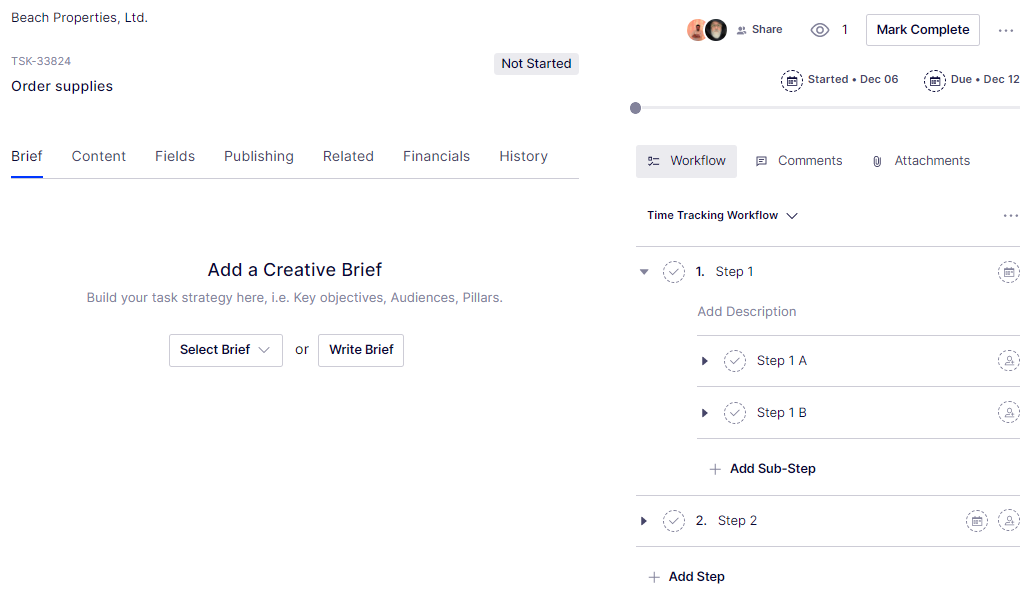Image resolution: width=1032 pixels, height=592 pixels.
Task: Click assignee icon for Step 1 B
Action: 1008,412
